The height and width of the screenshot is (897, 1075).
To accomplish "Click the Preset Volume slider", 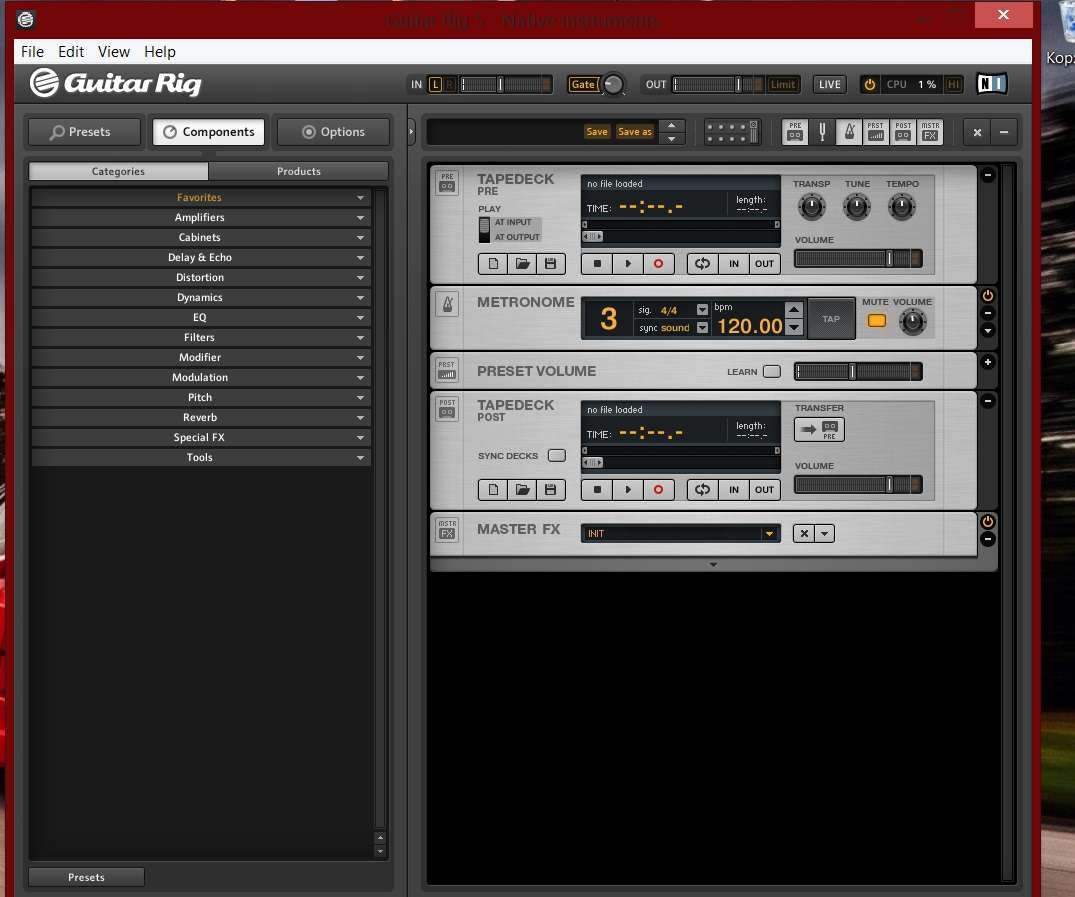I will [x=858, y=372].
